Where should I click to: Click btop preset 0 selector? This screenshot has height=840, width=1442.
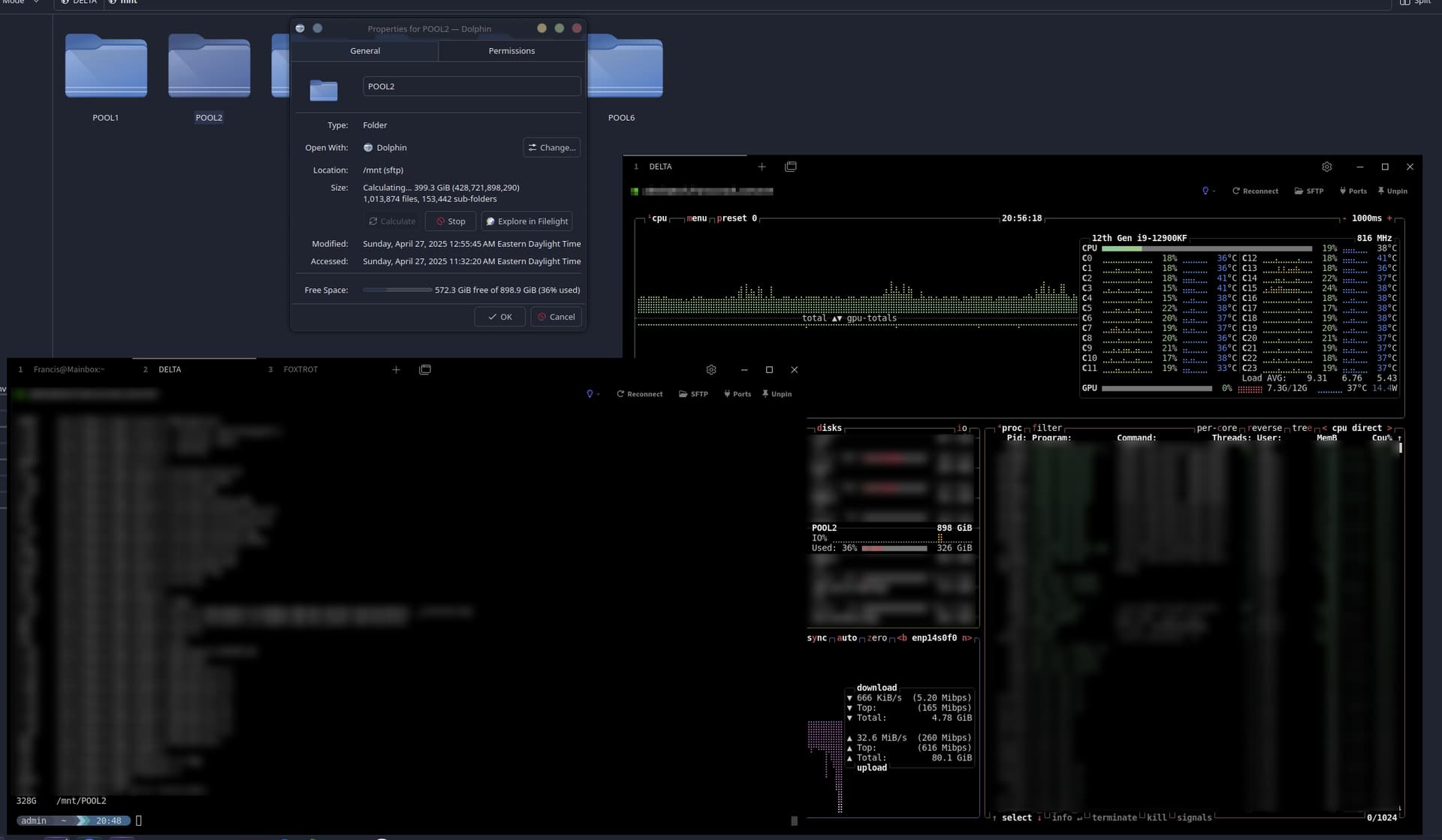[737, 218]
